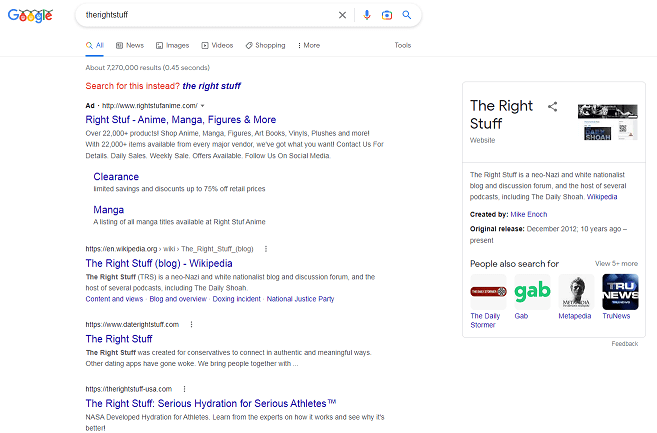Start voice search with the microphone icon

tap(367, 15)
